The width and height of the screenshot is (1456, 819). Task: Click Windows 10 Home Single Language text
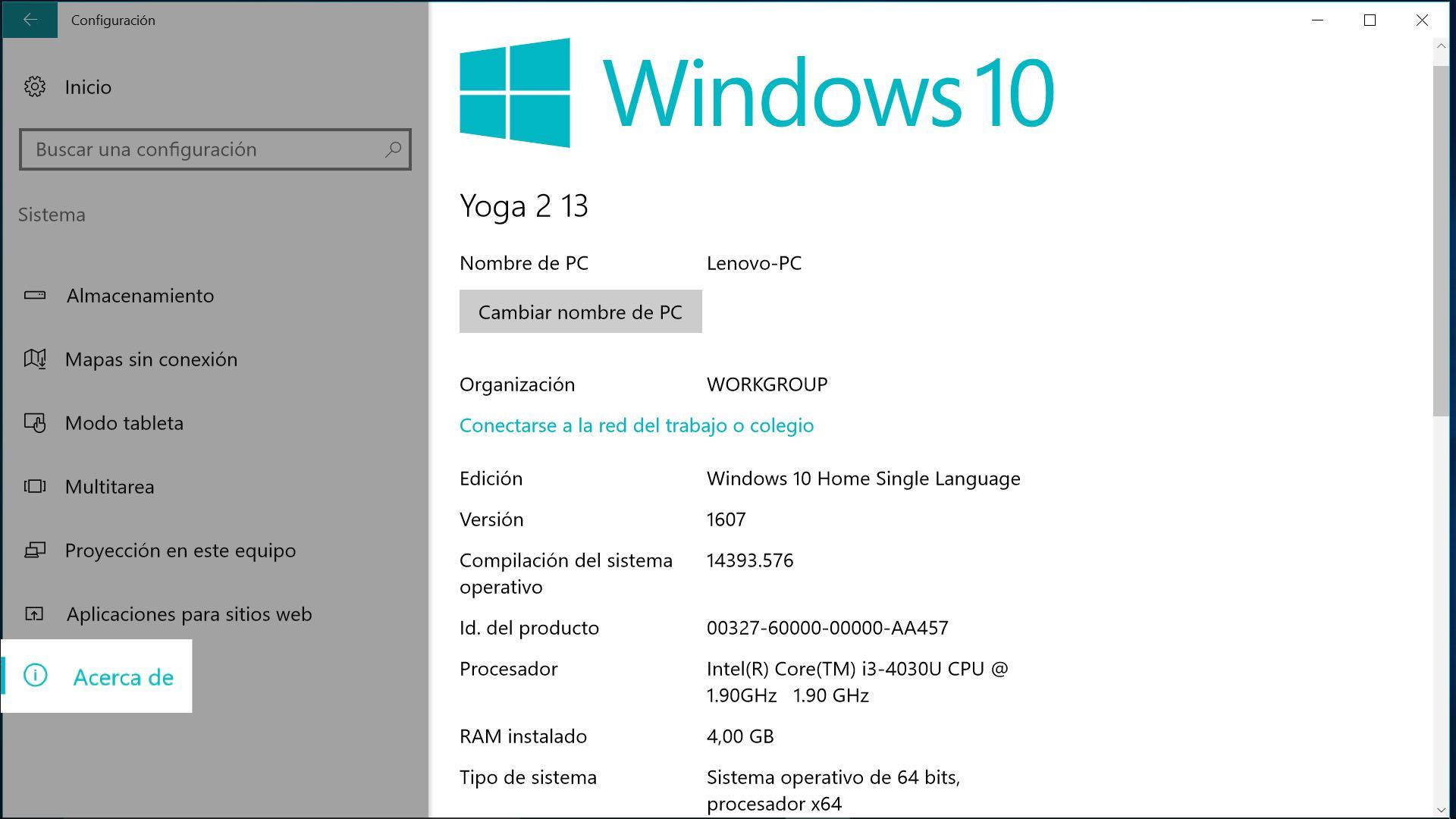click(864, 479)
